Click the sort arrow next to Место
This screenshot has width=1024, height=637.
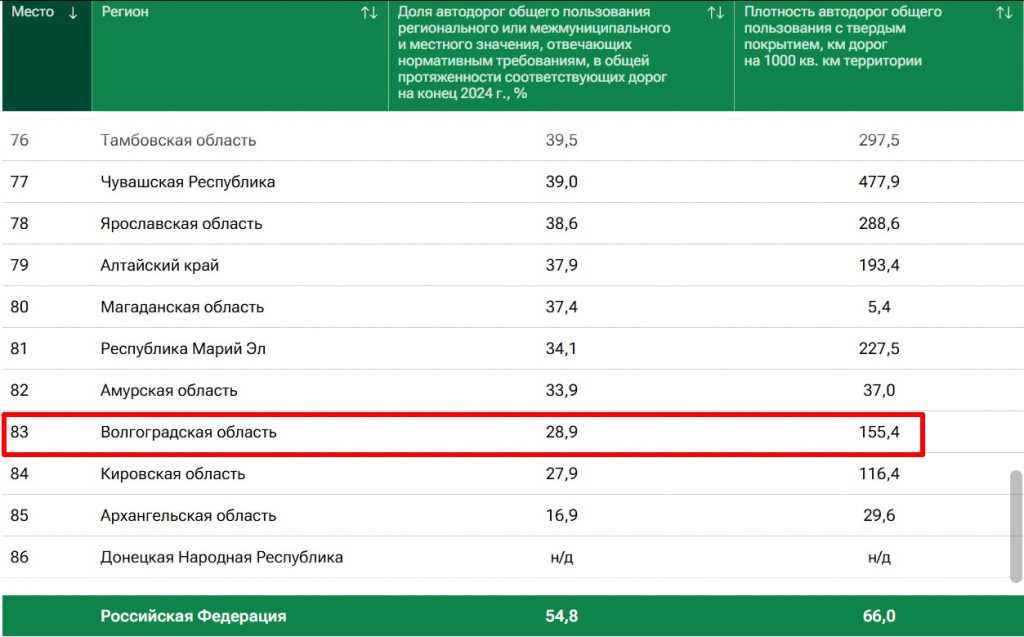coord(72,13)
